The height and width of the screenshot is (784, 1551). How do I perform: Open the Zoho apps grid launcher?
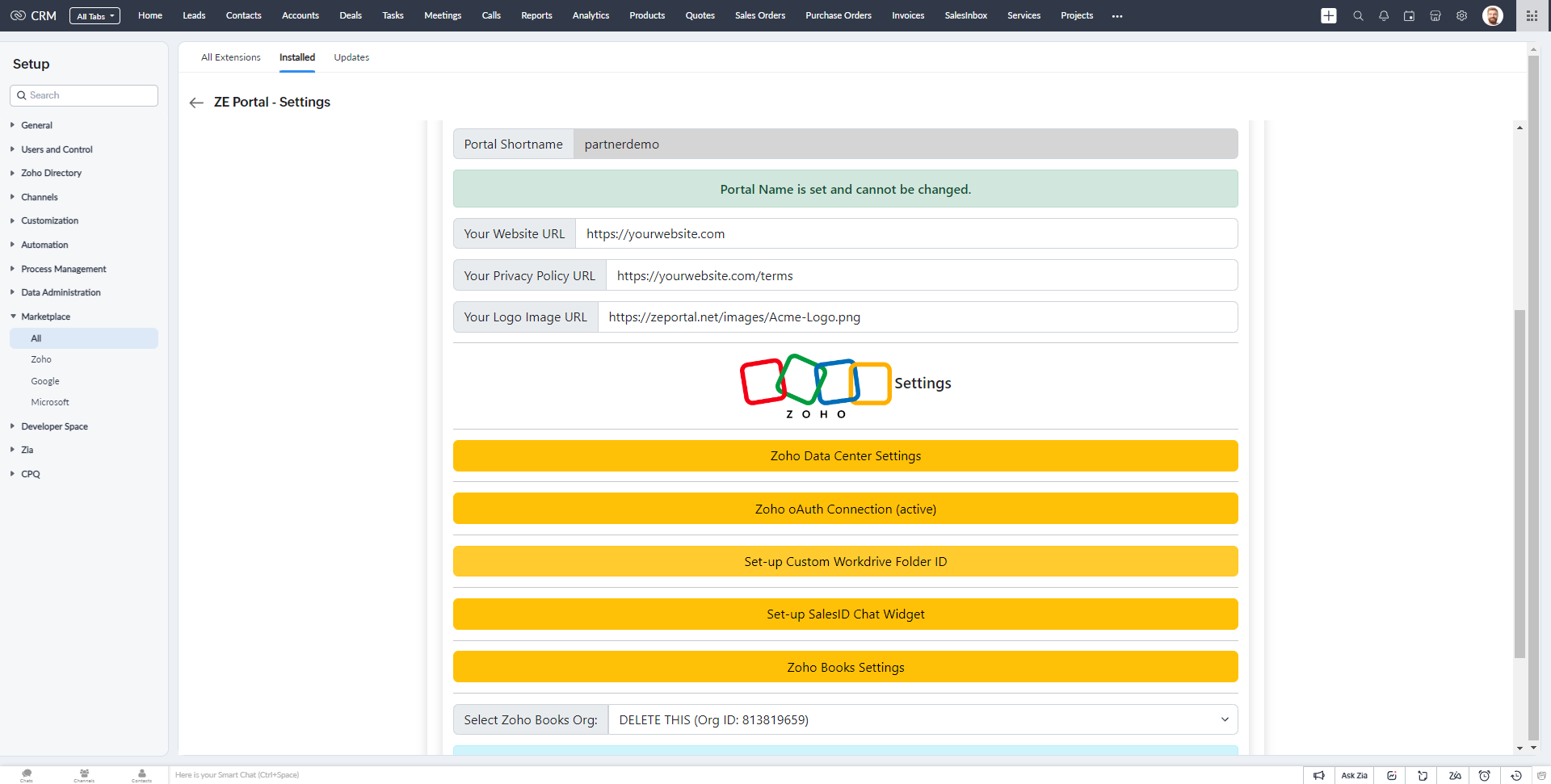tap(1532, 15)
